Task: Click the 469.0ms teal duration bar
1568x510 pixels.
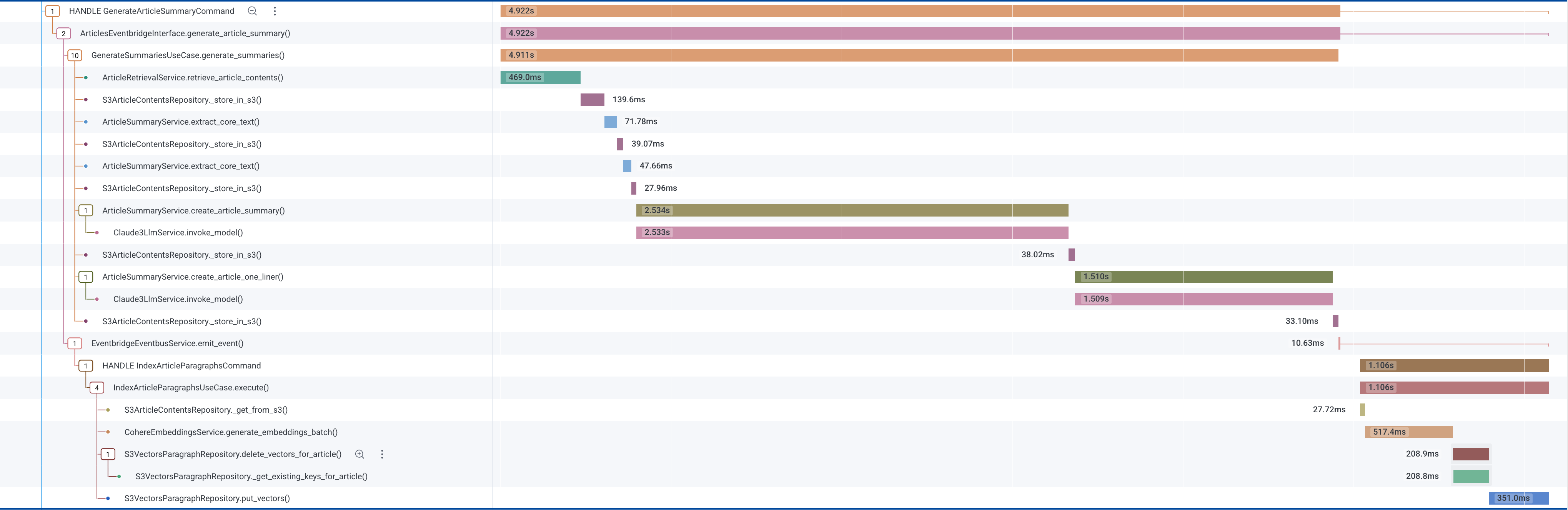Action: click(540, 77)
